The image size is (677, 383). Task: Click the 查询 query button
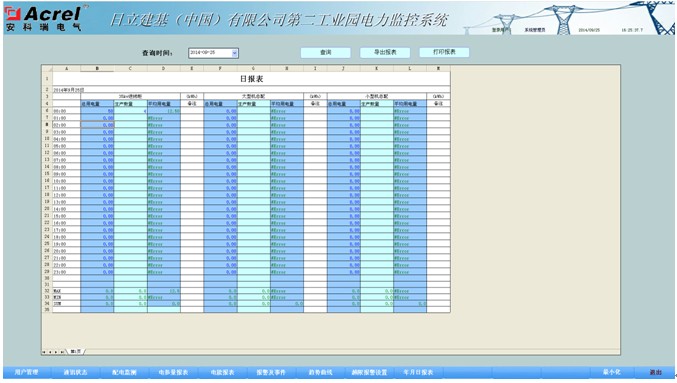coord(326,52)
